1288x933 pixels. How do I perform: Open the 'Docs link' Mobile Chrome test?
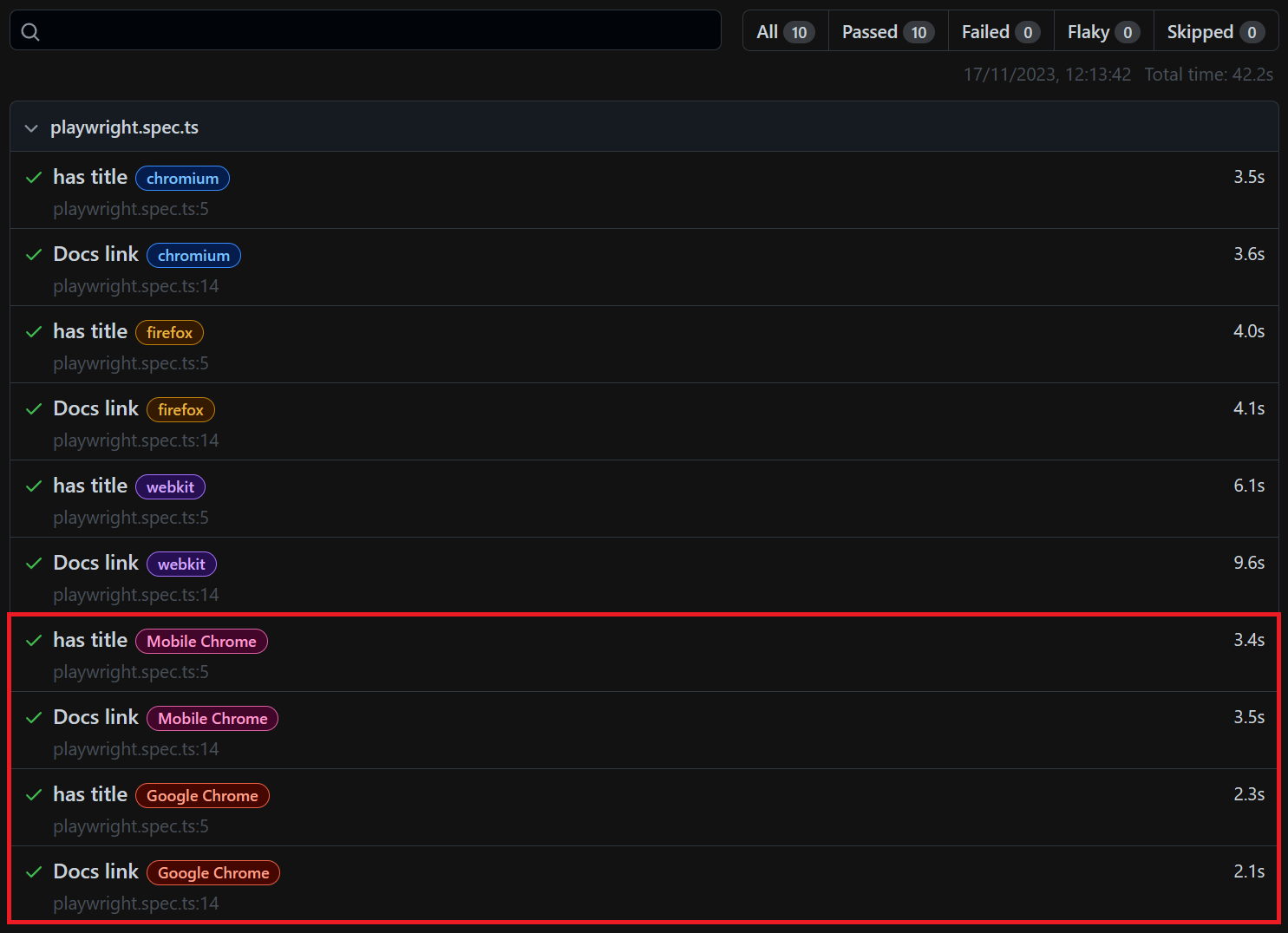(x=95, y=717)
